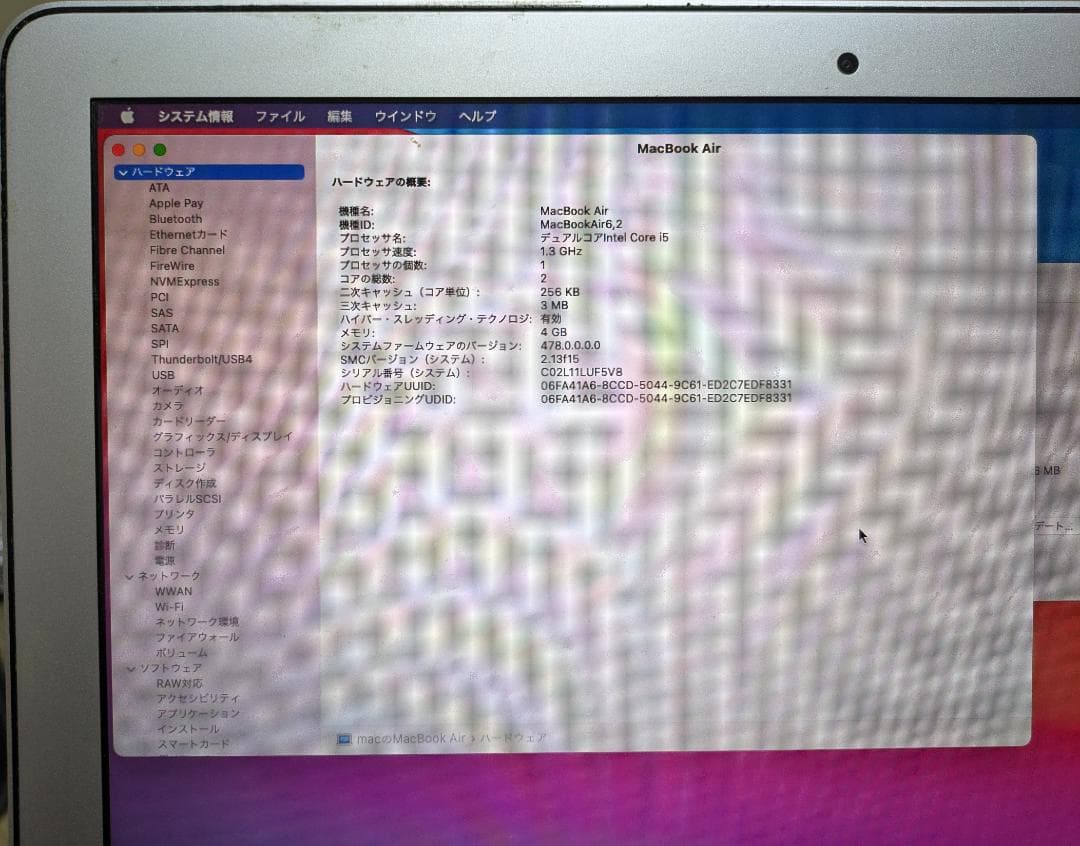Screen dimensions: 1080x846
Task: Click macのMacBook Air in the path bar
Action: 411,739
